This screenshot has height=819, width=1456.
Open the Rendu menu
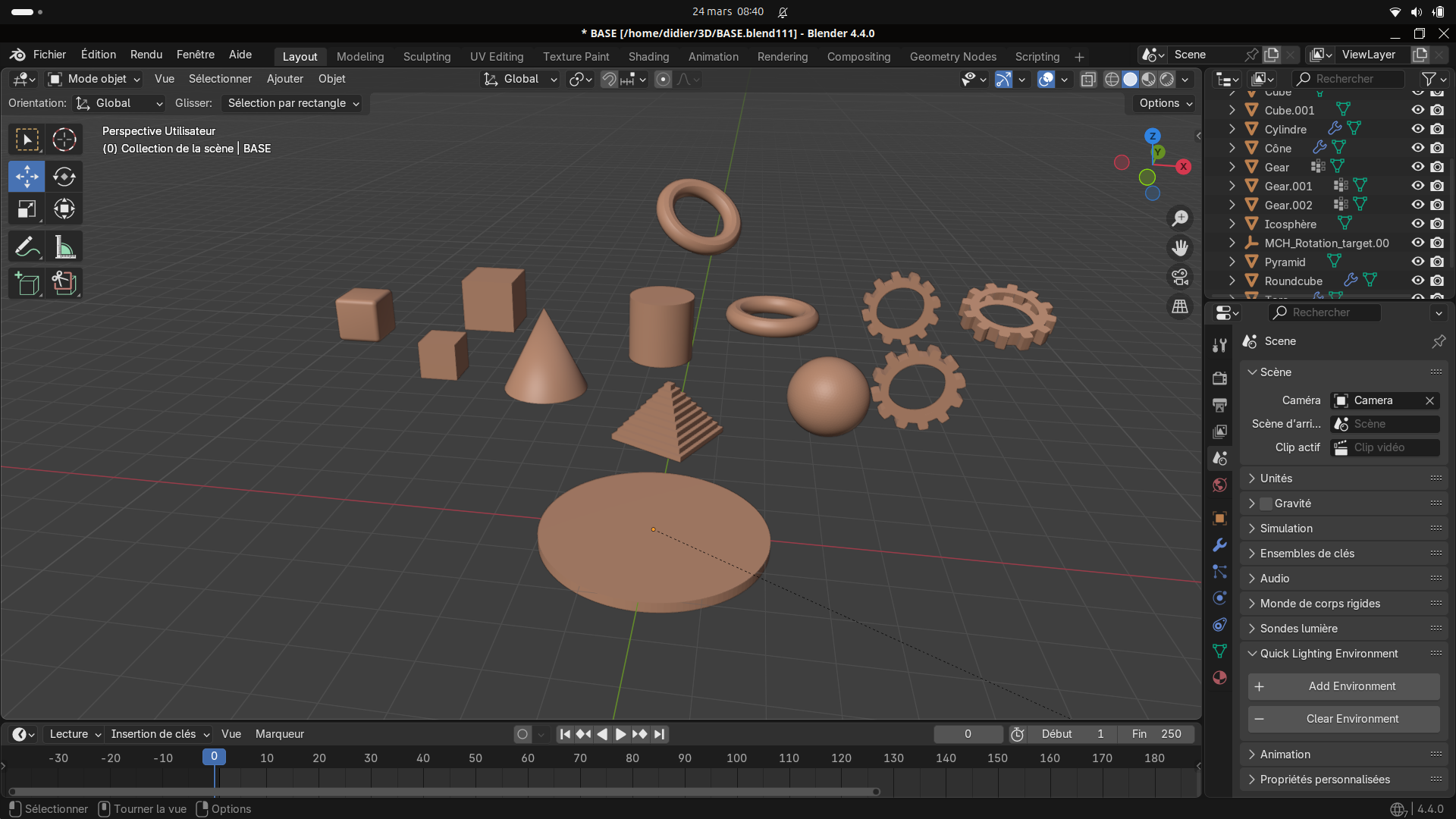(146, 55)
